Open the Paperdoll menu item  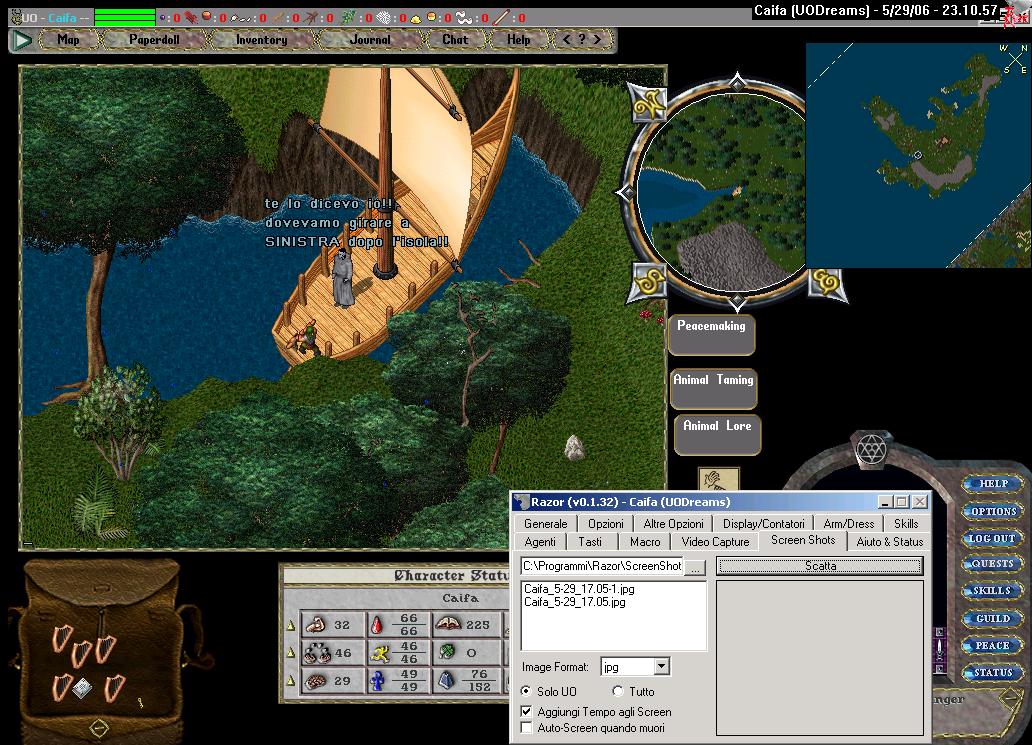click(x=154, y=39)
